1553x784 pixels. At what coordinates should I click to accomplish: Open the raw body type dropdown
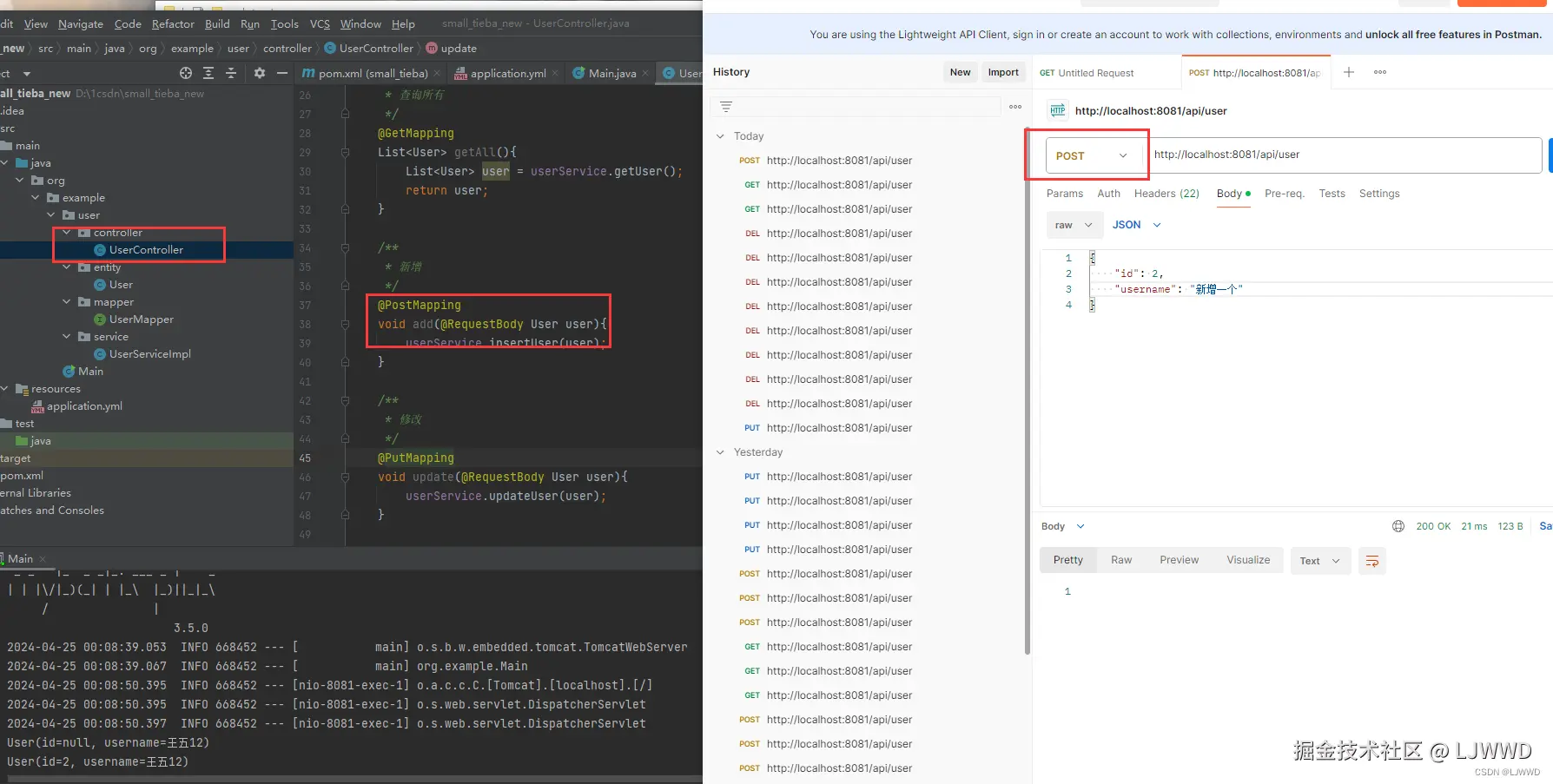point(1074,225)
